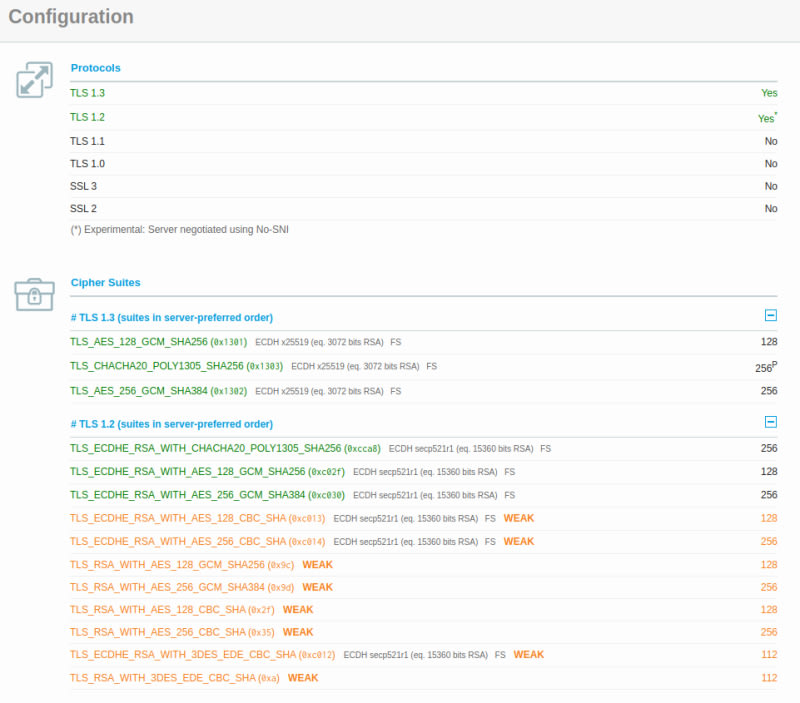Click the Protocols section title
800x703 pixels.
coord(95,68)
